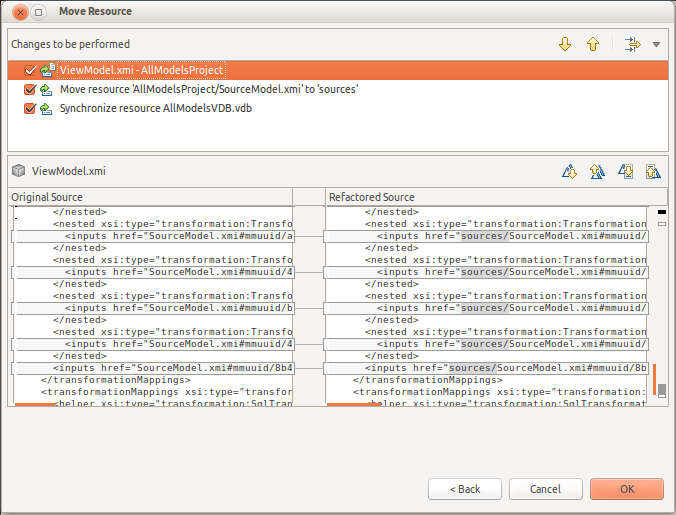Screen dimensions: 676x515
Task: Go back with the < Back button
Action: [x=465, y=489]
